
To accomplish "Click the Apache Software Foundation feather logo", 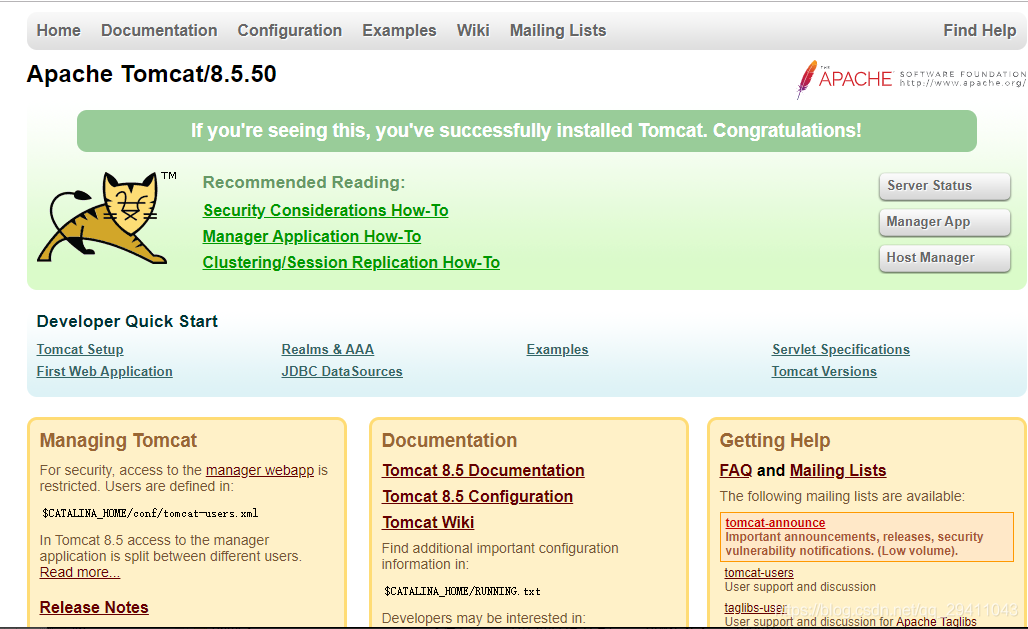I will 911,79.
